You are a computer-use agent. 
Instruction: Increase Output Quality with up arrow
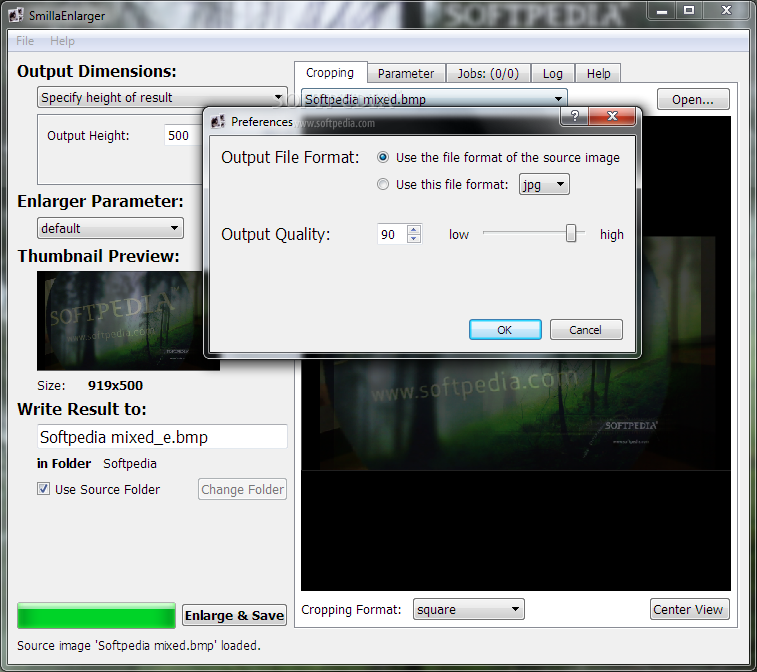pyautogui.click(x=414, y=230)
